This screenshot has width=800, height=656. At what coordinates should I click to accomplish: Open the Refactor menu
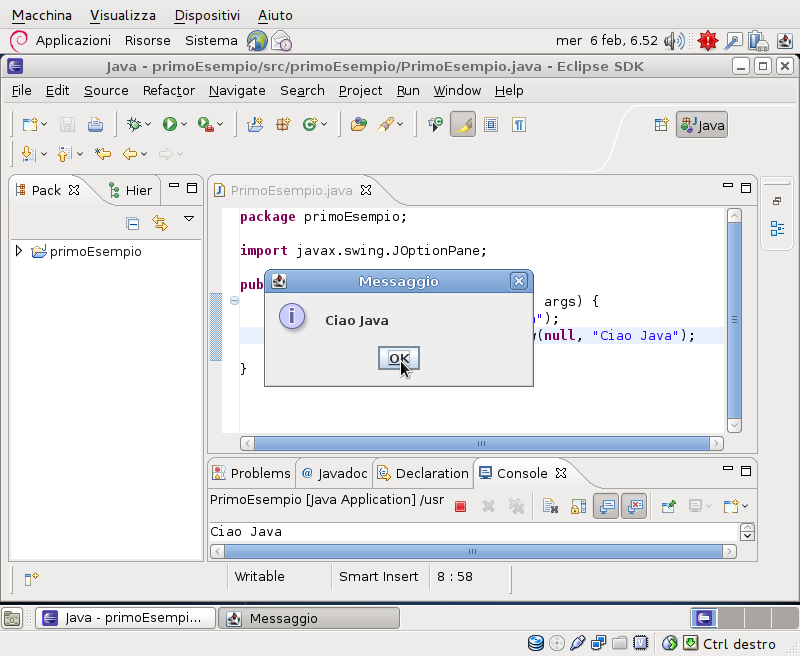[x=169, y=91]
